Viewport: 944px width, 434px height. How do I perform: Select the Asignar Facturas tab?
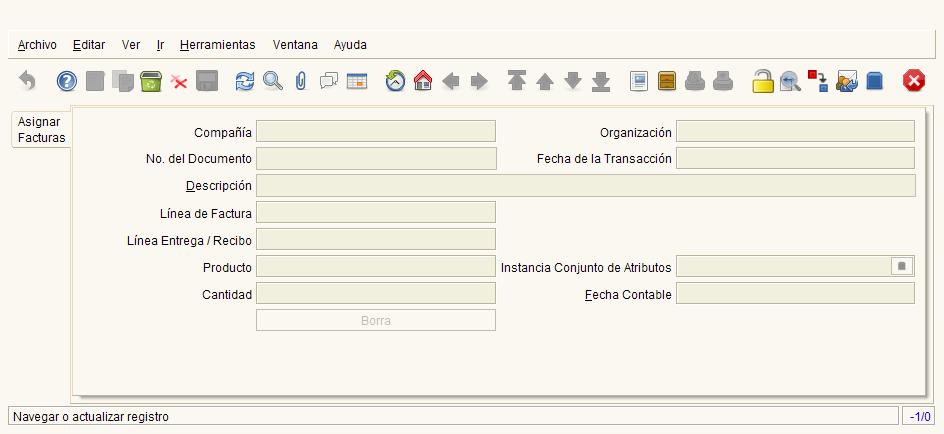pos(42,130)
